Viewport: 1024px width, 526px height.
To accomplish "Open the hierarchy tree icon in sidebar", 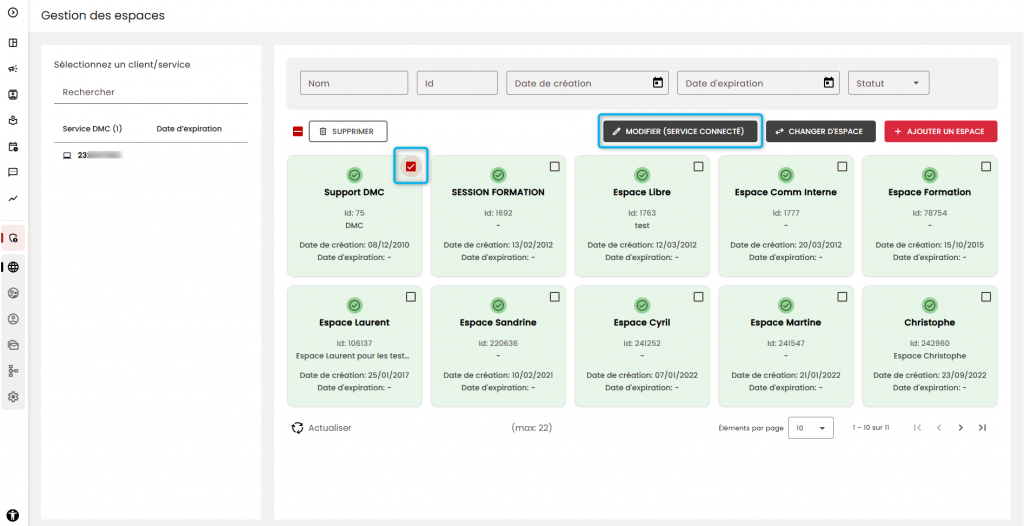I will point(13,370).
